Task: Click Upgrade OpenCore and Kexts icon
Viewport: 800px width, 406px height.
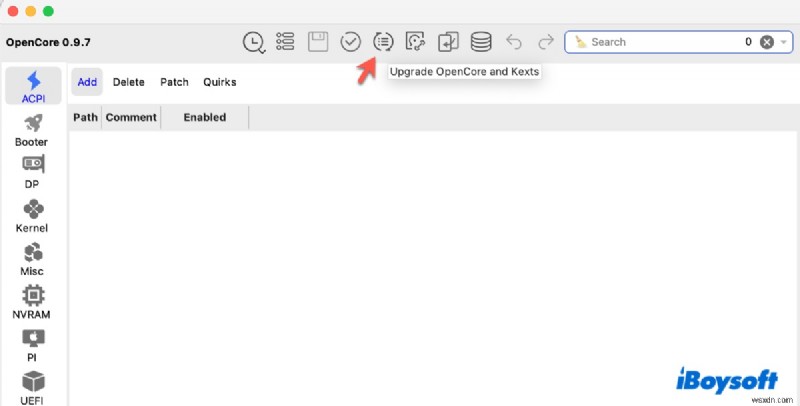Action: [x=383, y=42]
